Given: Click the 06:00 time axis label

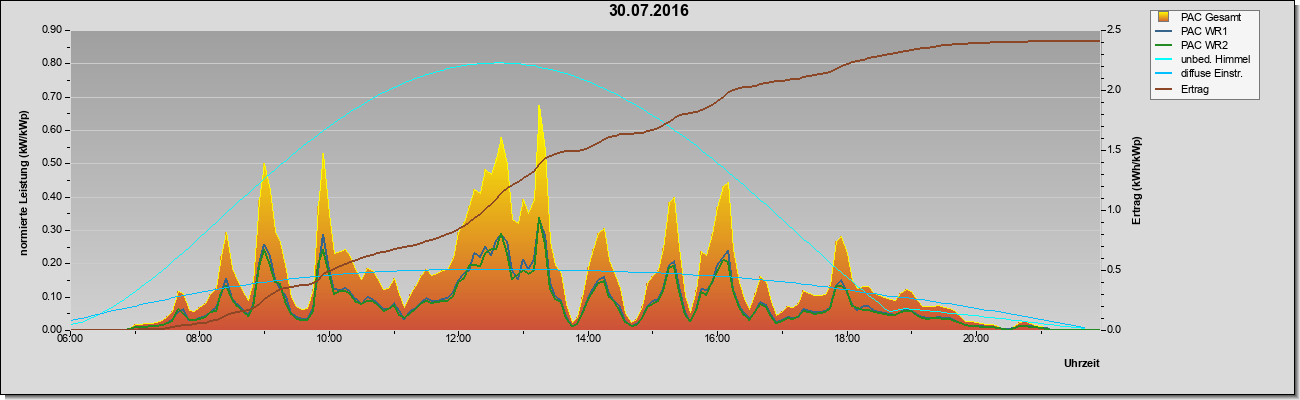Looking at the screenshot, I should tap(70, 340).
